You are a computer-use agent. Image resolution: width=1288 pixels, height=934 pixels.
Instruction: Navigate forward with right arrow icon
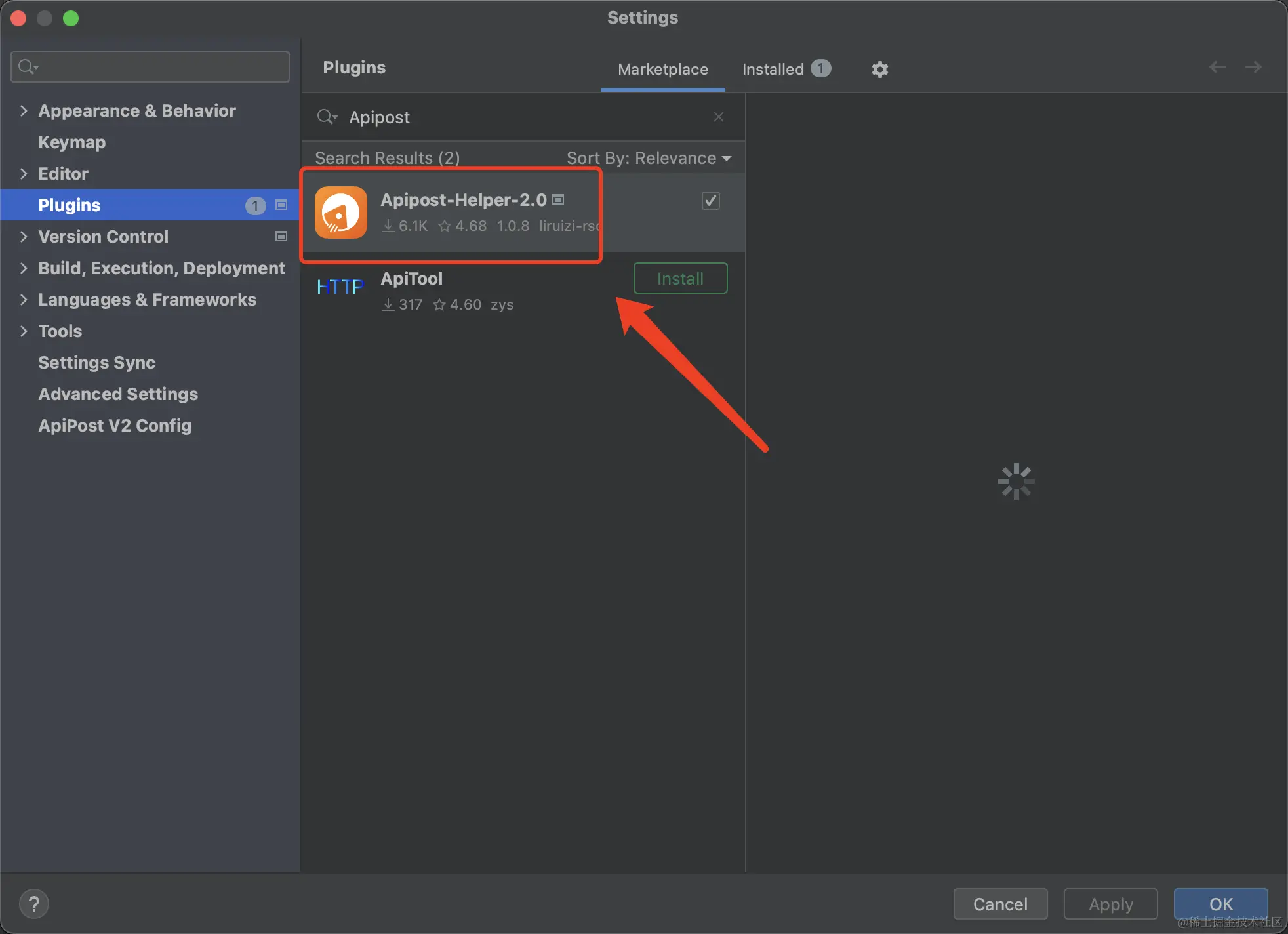1253,67
